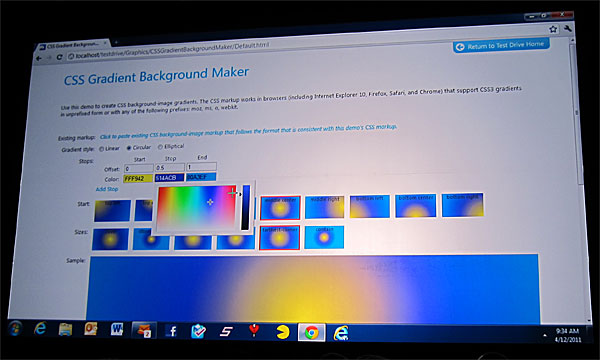Select the Linear gradient style
The width and height of the screenshot is (600, 360).
pos(109,148)
